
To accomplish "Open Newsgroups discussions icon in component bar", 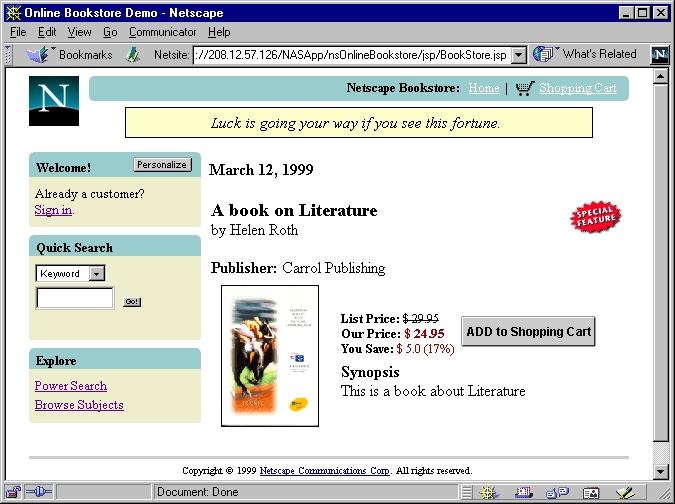I will [x=557, y=492].
